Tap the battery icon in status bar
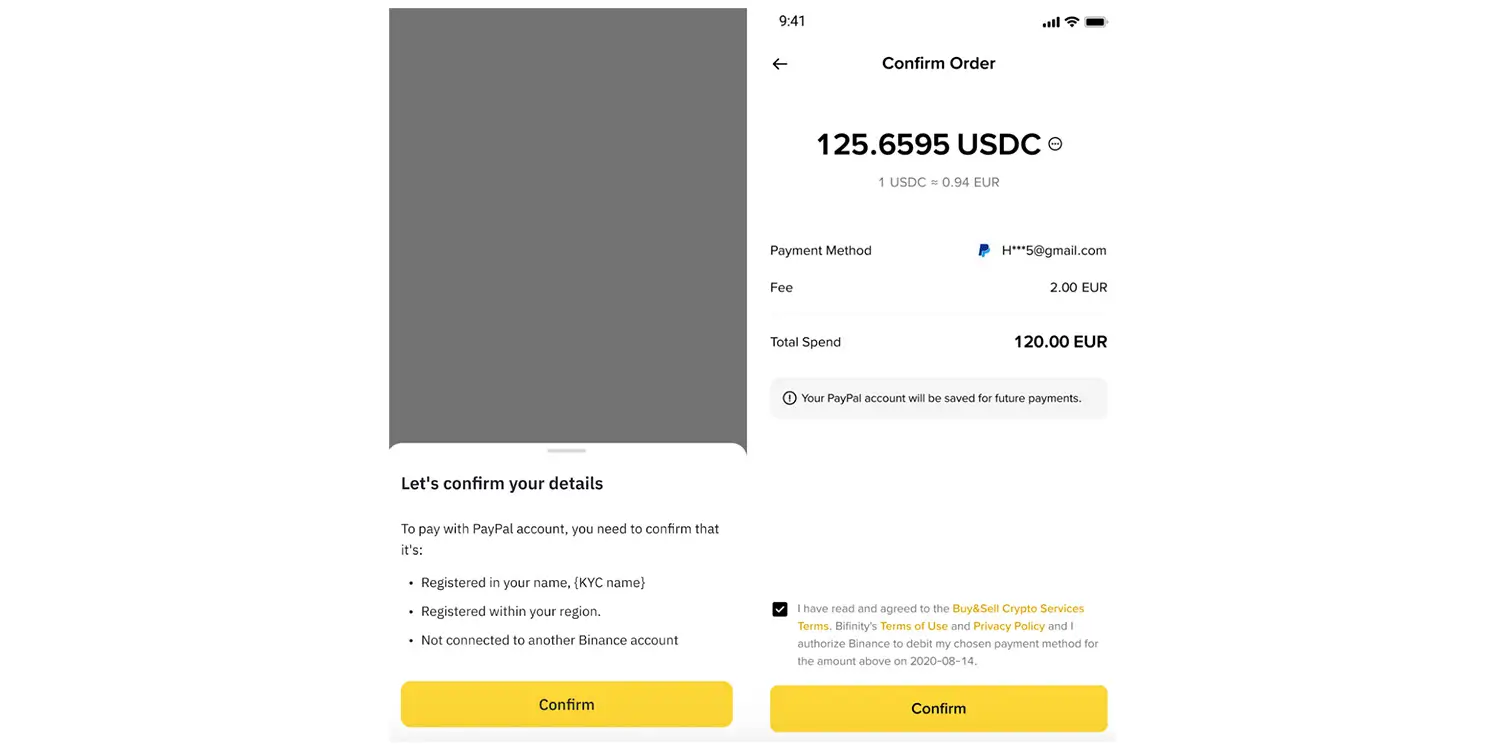 pyautogui.click(x=1096, y=22)
